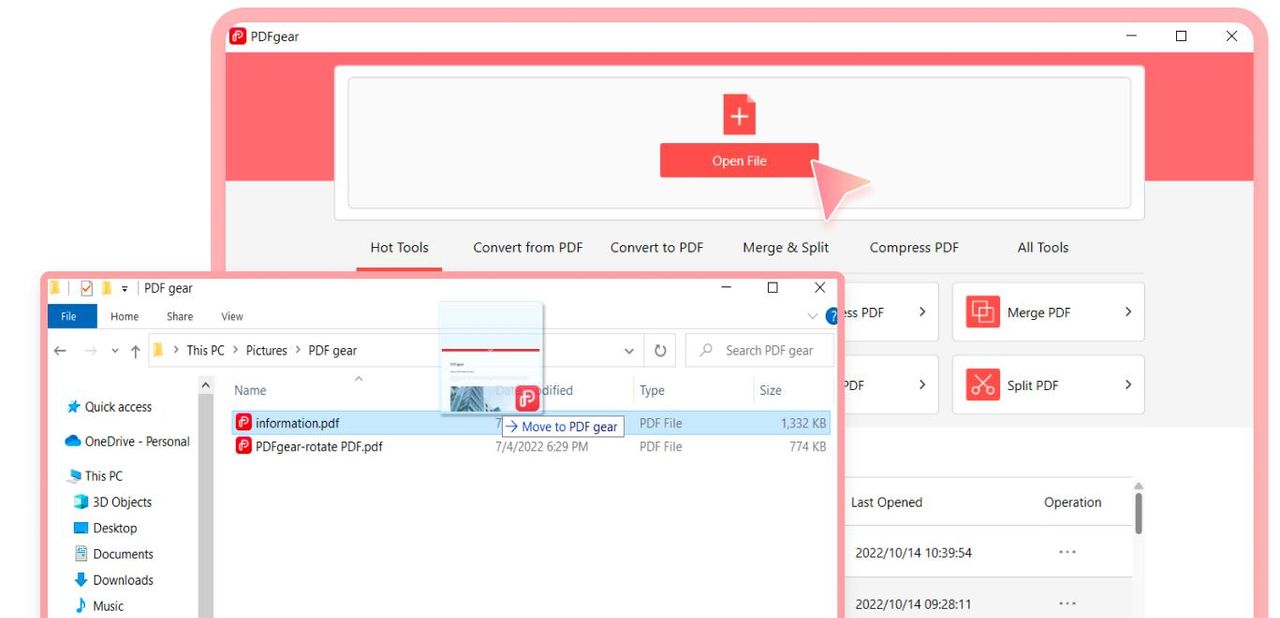
Task: Open the File menu in Explorer
Action: point(72,316)
